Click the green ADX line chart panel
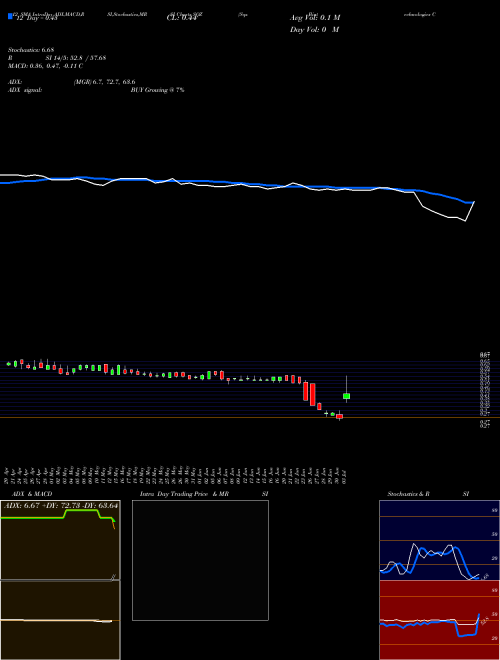The height and width of the screenshot is (660, 500). (x=60, y=540)
